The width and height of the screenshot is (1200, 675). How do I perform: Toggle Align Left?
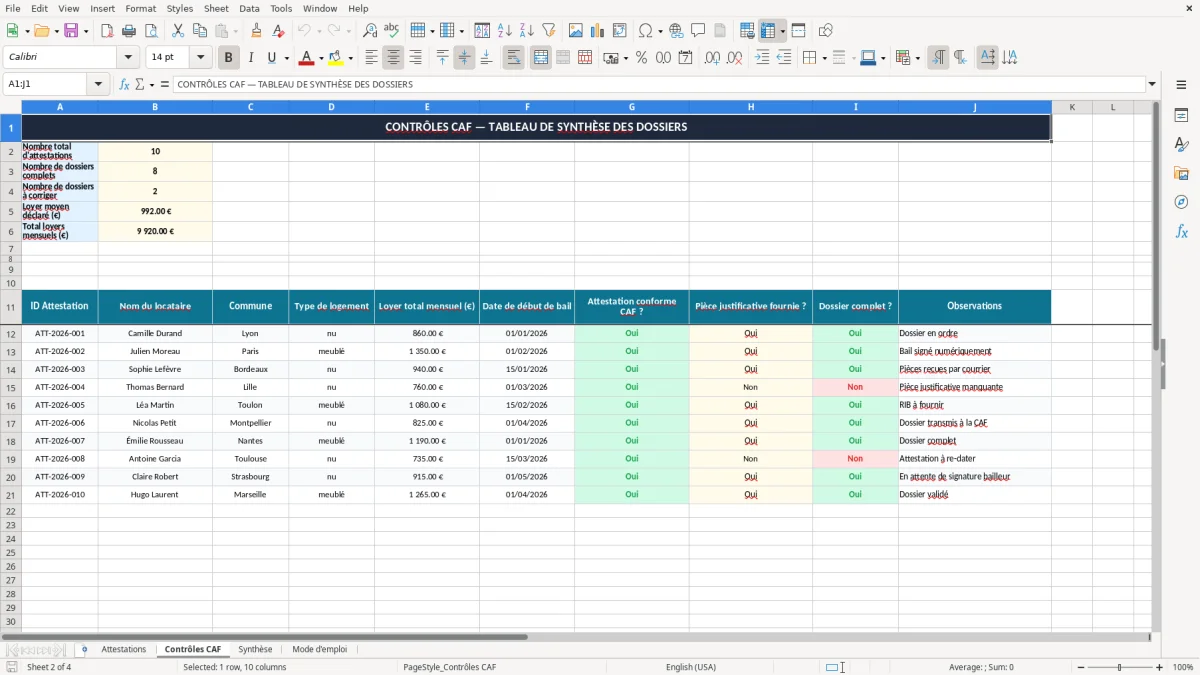371,58
